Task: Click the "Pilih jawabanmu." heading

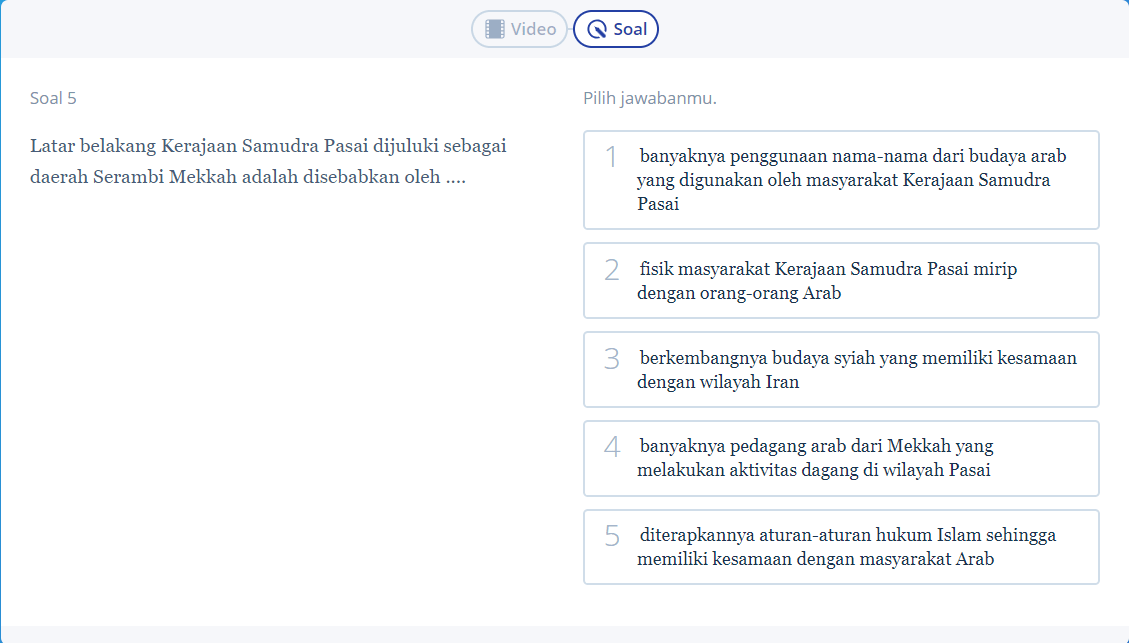Action: coord(650,98)
